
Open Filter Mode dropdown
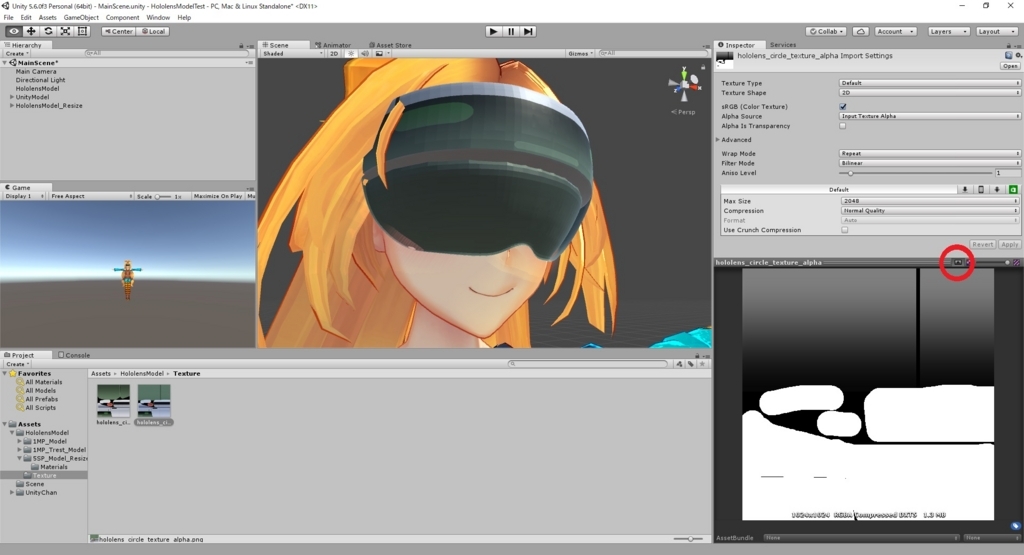point(929,163)
